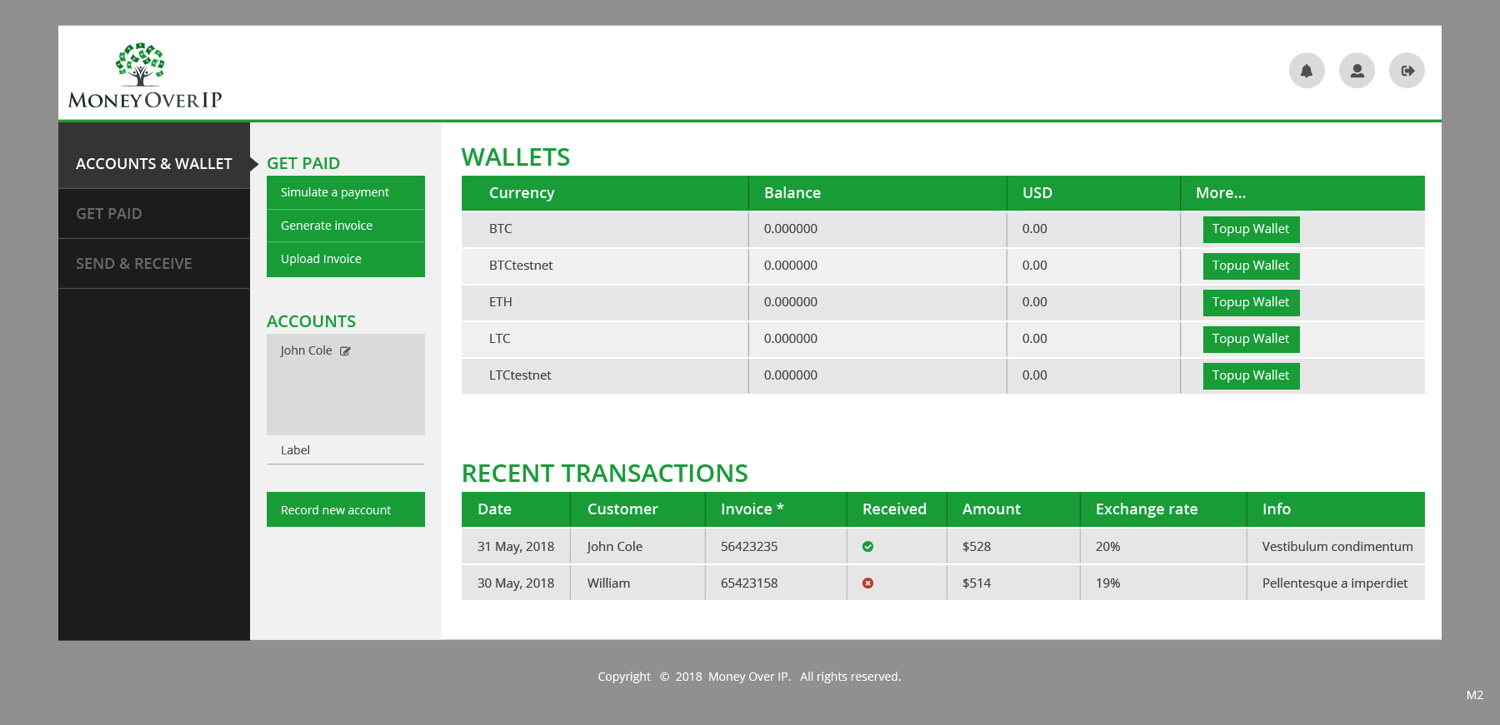The width and height of the screenshot is (1500, 725).
Task: Click the arrow marker beside Accounts & Wallet
Action: [255, 163]
